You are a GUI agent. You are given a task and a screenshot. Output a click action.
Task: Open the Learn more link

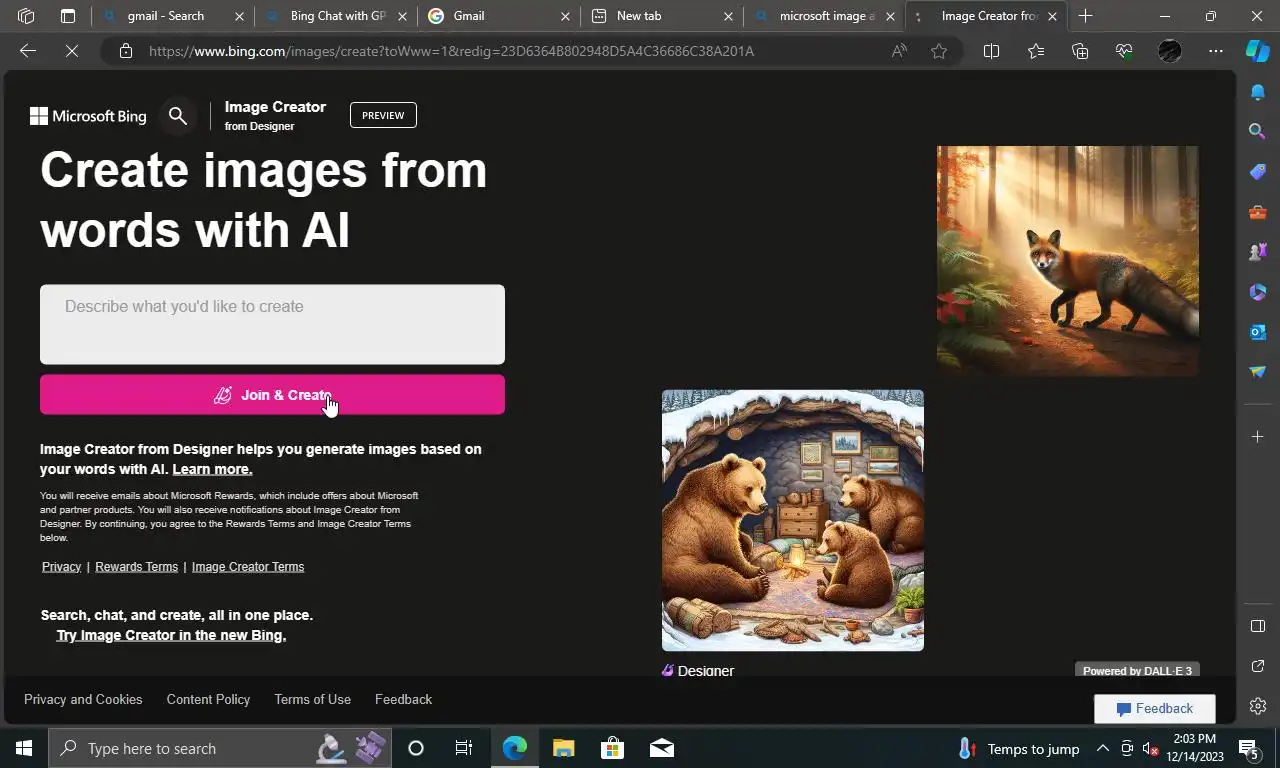point(212,469)
